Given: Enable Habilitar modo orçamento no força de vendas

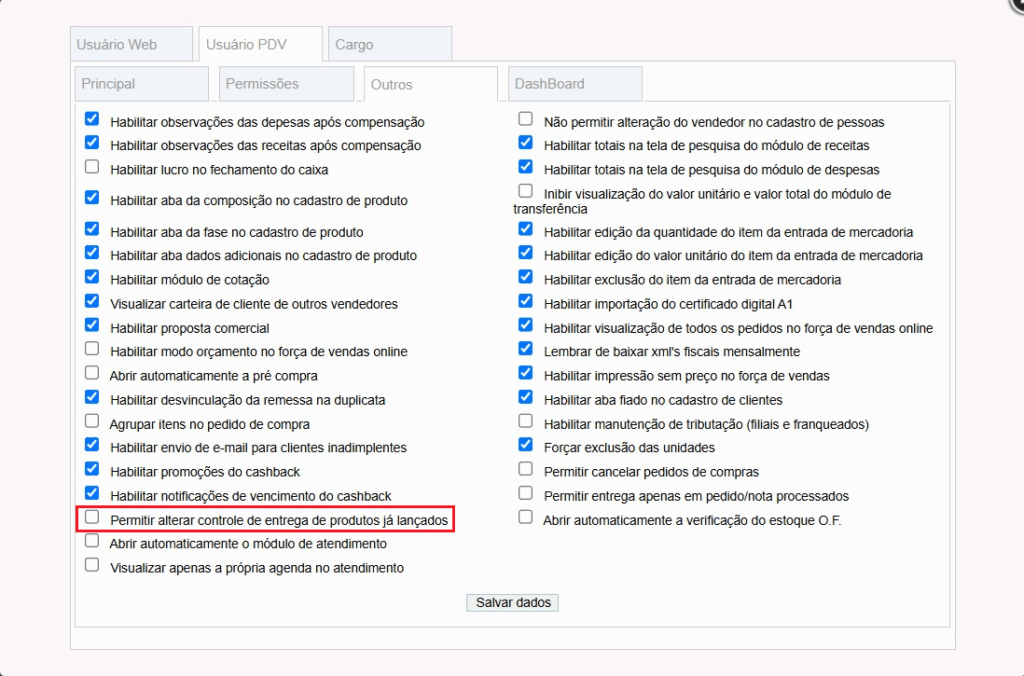Looking at the screenshot, I should (x=92, y=348).
